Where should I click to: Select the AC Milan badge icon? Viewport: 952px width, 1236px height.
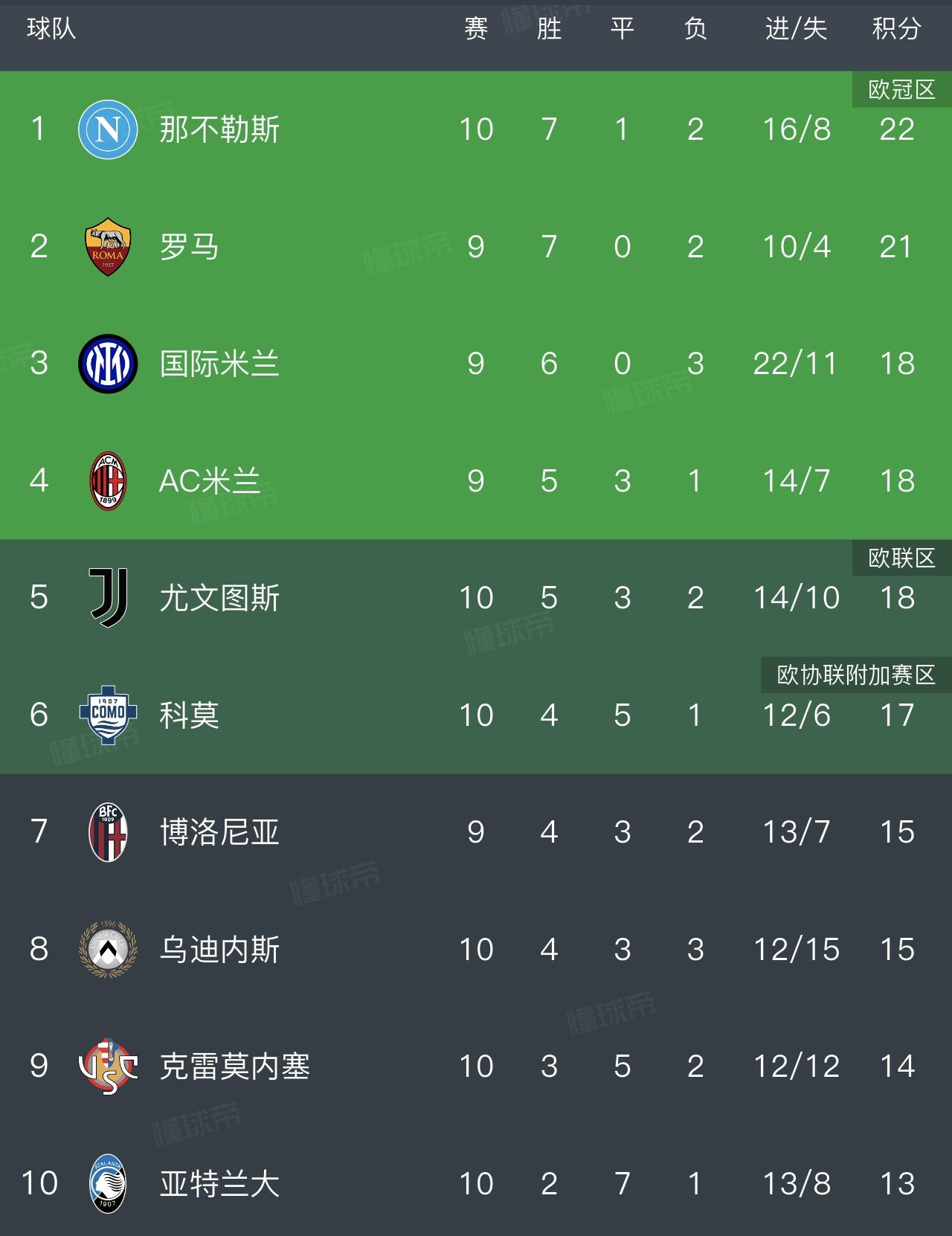tap(108, 481)
